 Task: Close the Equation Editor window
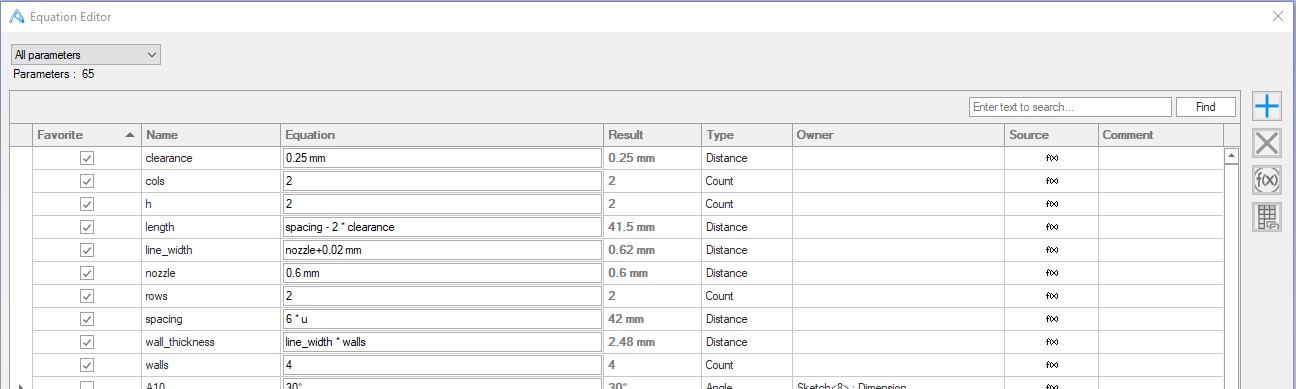tap(1277, 16)
